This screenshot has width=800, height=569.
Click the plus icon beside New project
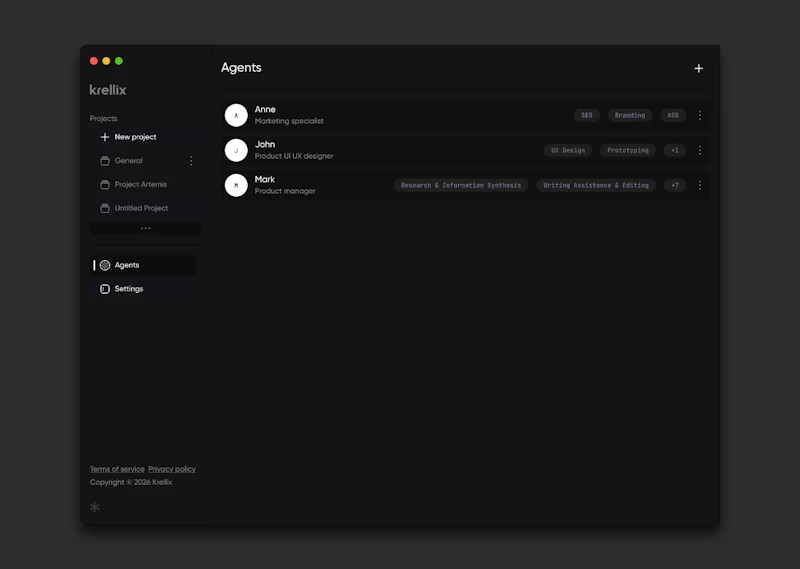tap(105, 137)
